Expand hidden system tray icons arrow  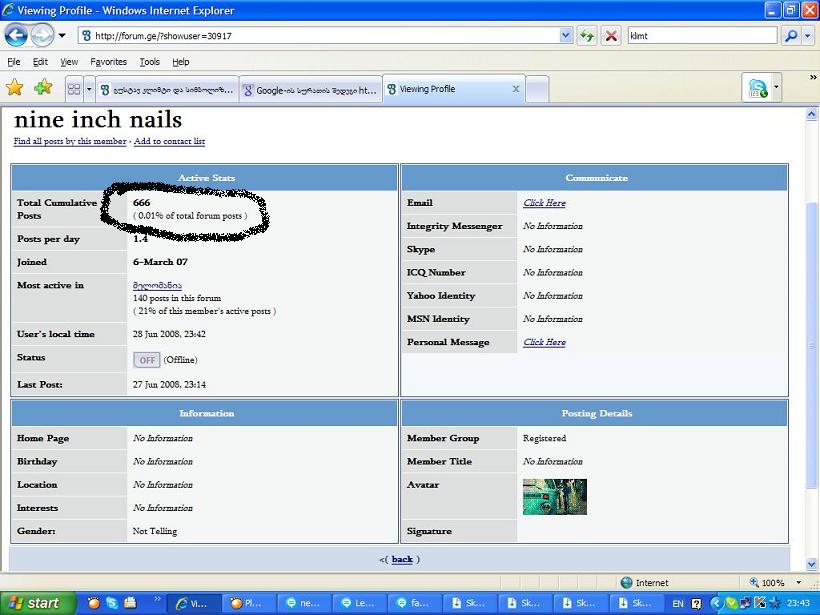click(716, 603)
